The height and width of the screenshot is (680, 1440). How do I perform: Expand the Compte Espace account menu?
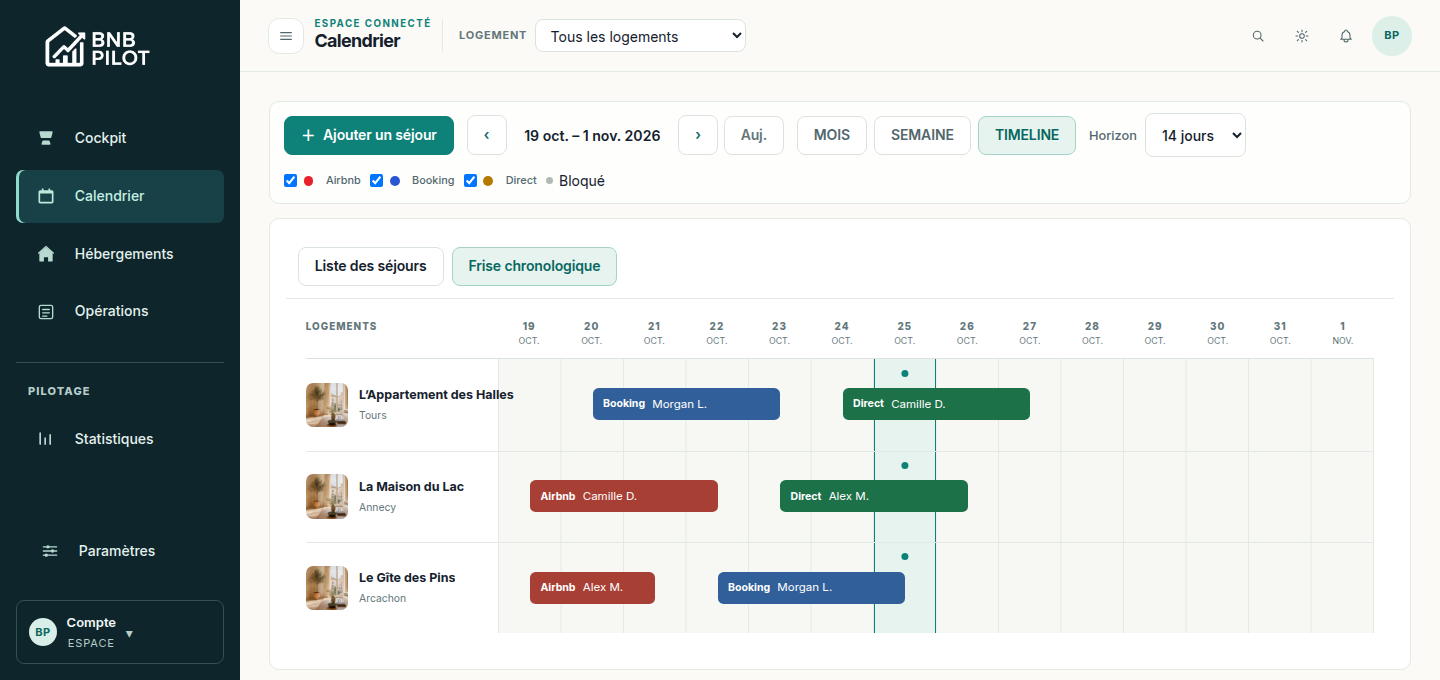[x=120, y=632]
